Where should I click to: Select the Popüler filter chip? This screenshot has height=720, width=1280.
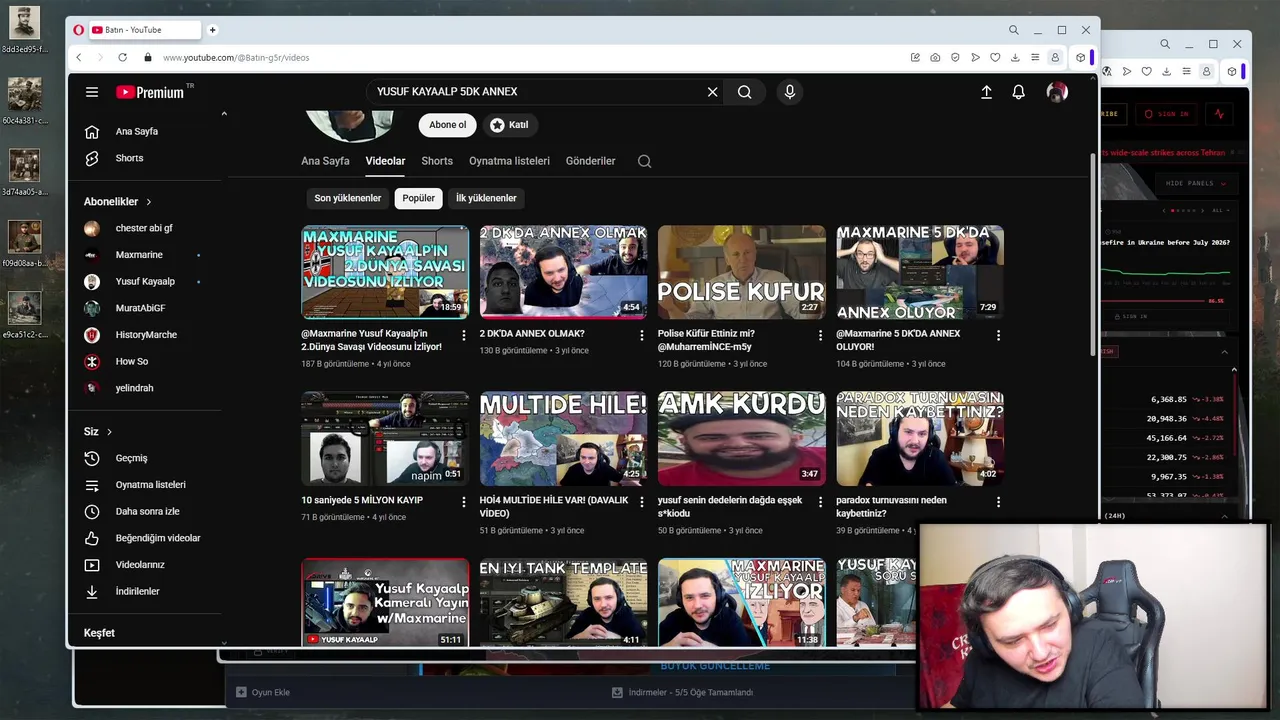[x=418, y=198]
